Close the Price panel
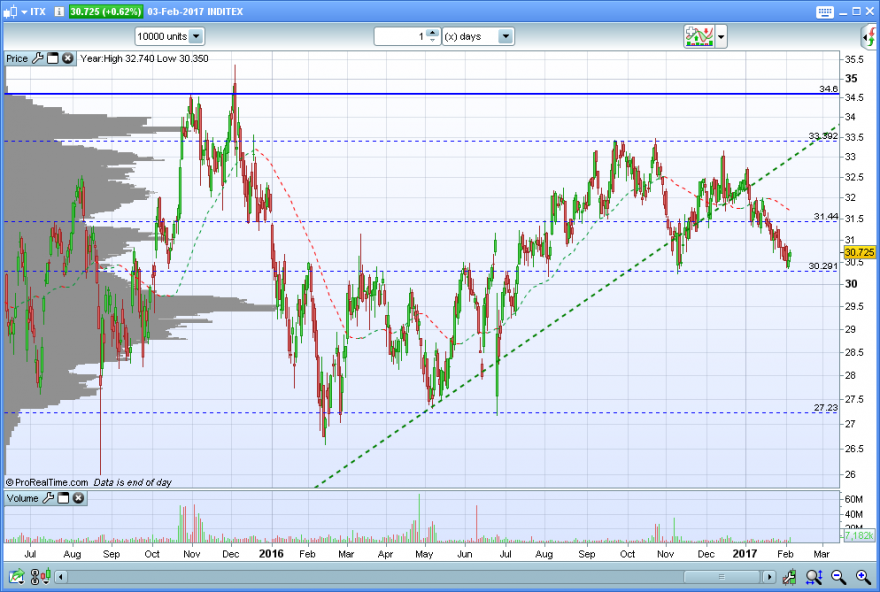880x592 pixels. 67,58
